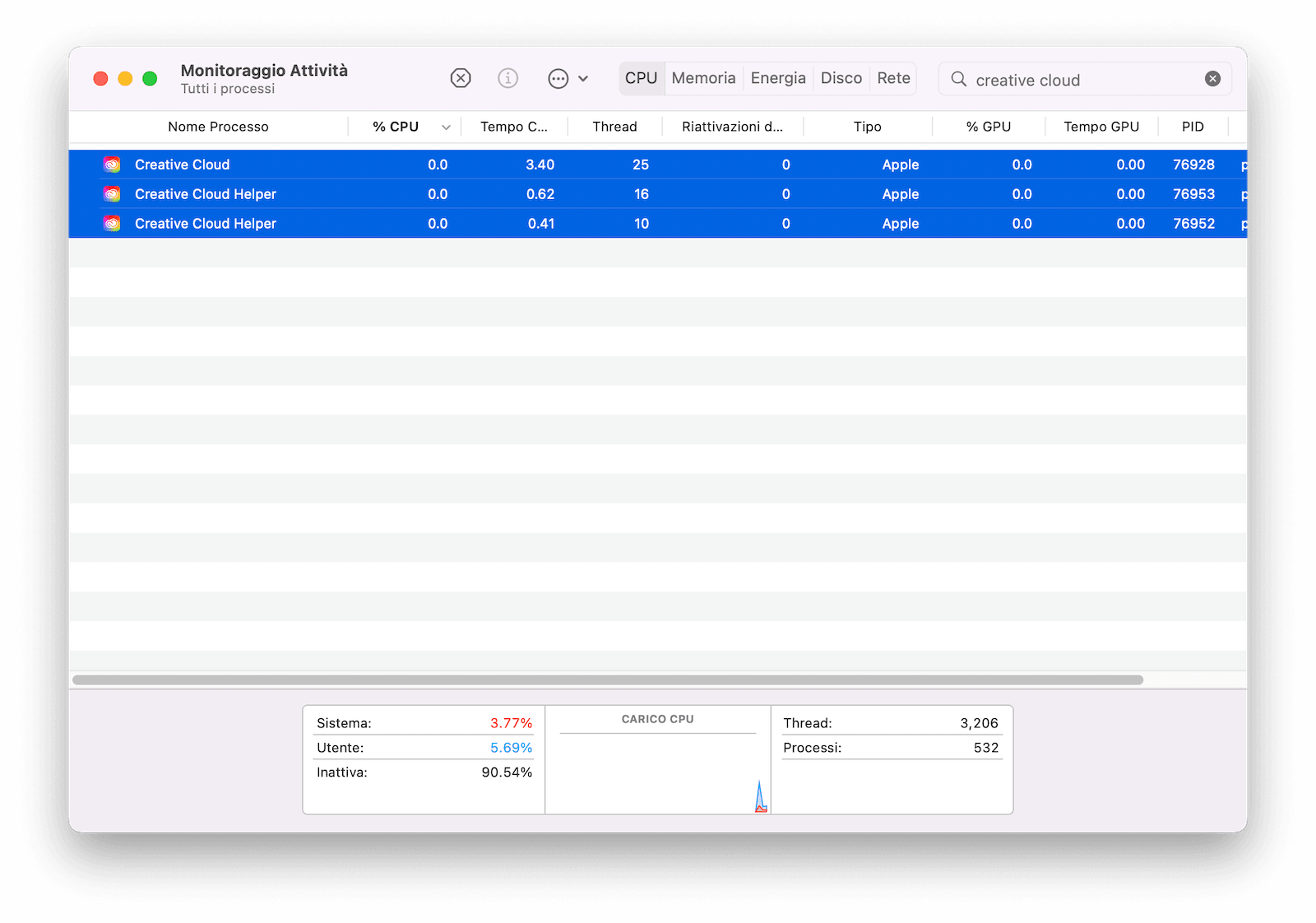Click the yellow minimize window button
This screenshot has height=923, width=1316.
[x=125, y=78]
